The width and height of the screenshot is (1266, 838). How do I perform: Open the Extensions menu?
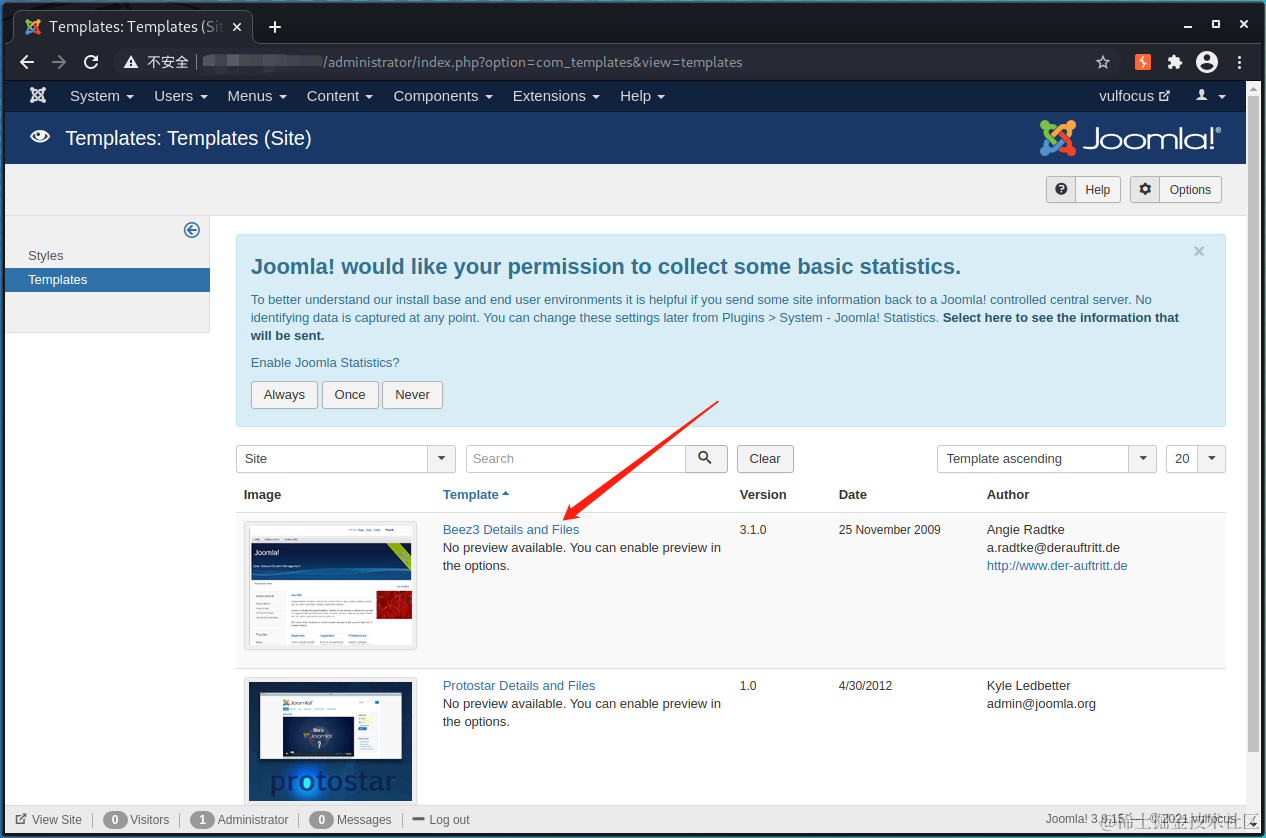coord(556,96)
